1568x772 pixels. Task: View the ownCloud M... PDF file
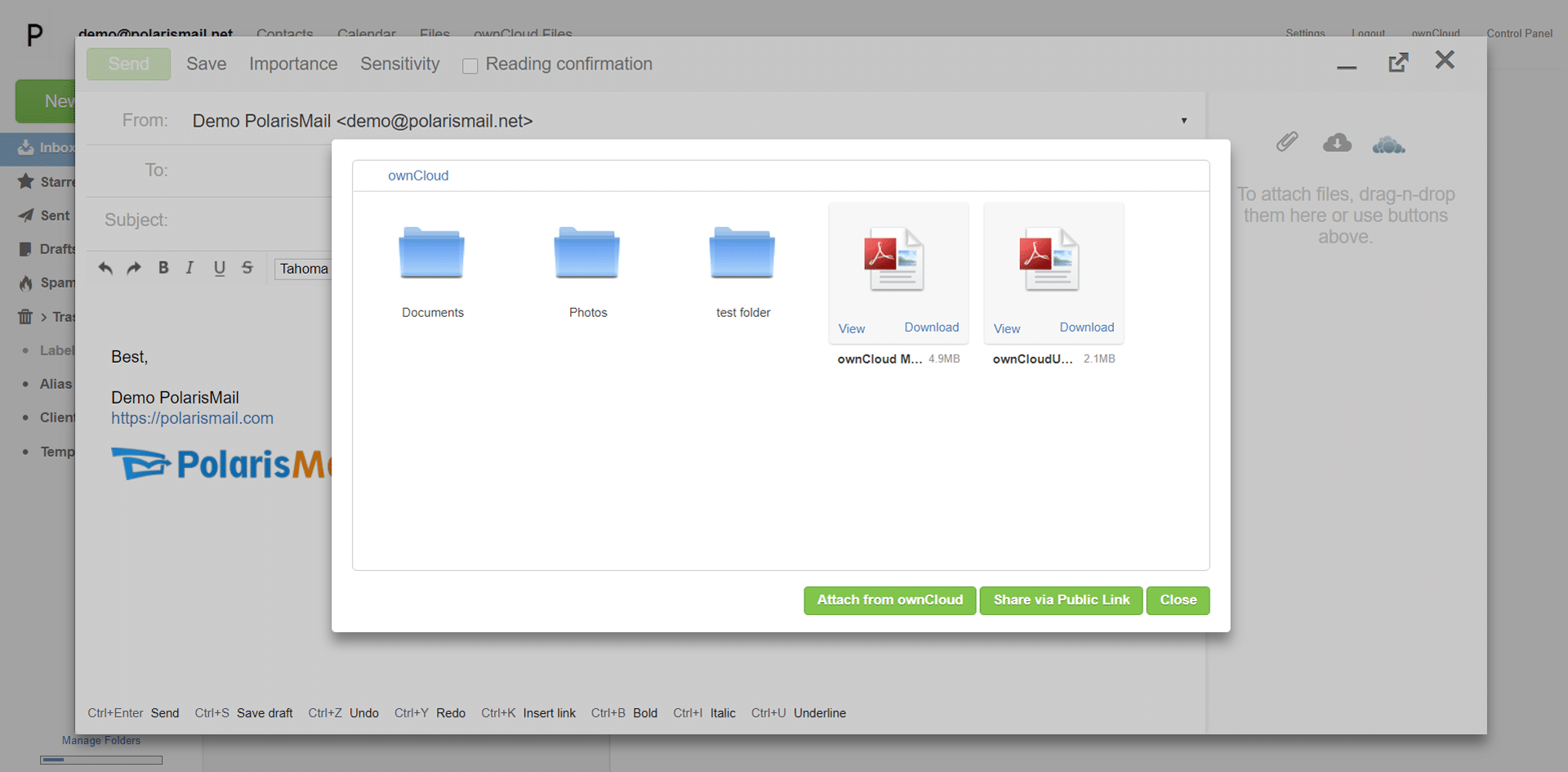coord(851,328)
